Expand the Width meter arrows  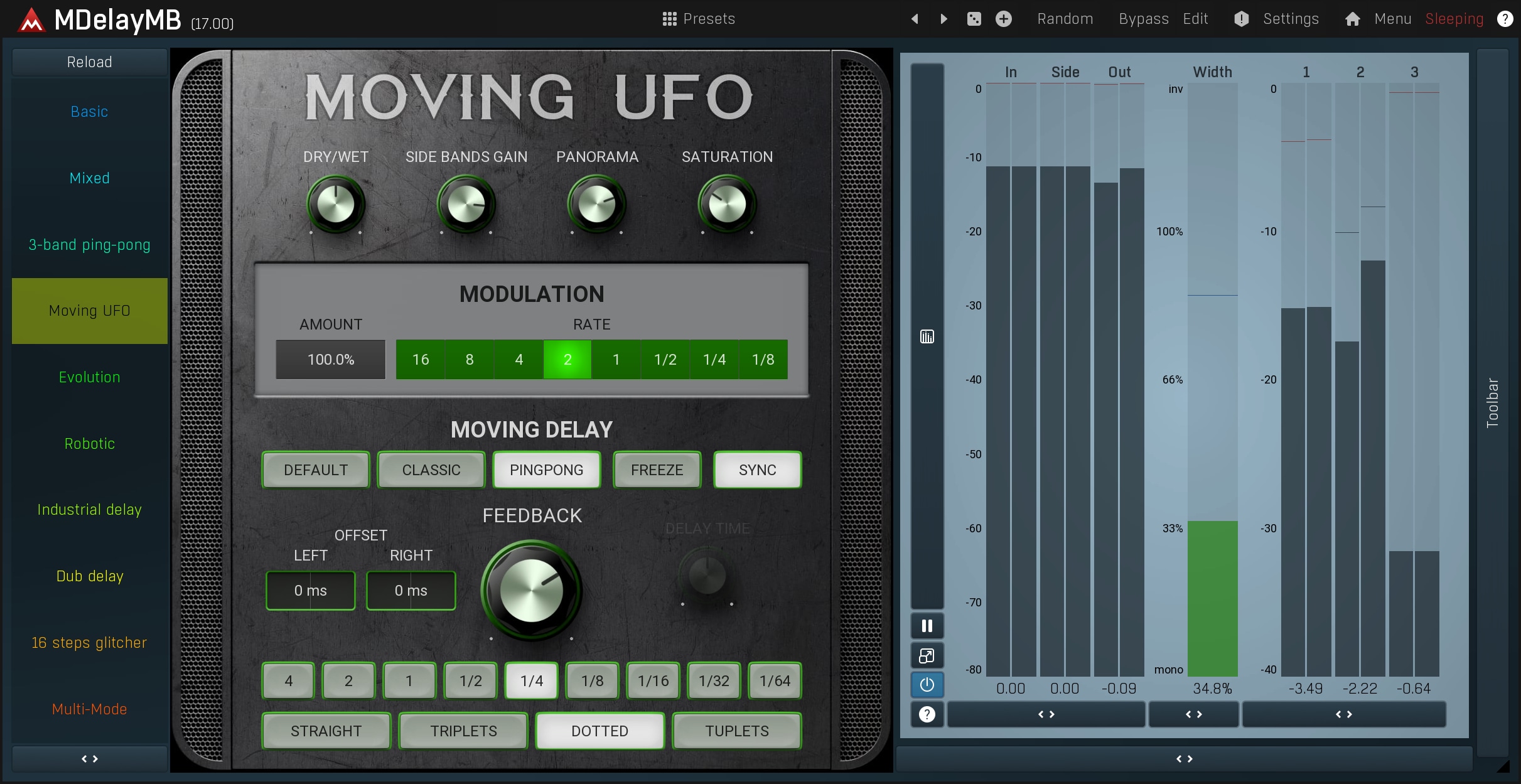tap(1193, 714)
